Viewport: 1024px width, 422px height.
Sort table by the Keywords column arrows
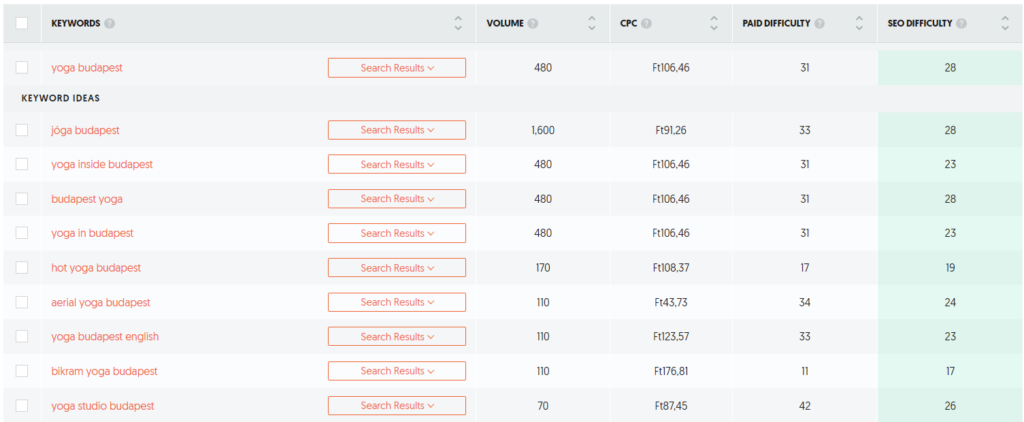click(458, 24)
